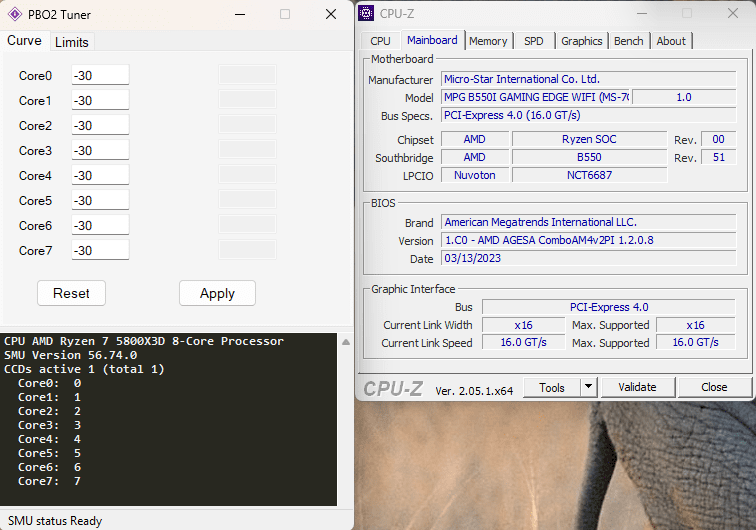This screenshot has width=756, height=530.
Task: Click the Graphic Interface Bus PCI-Express 4.0
Action: point(608,307)
